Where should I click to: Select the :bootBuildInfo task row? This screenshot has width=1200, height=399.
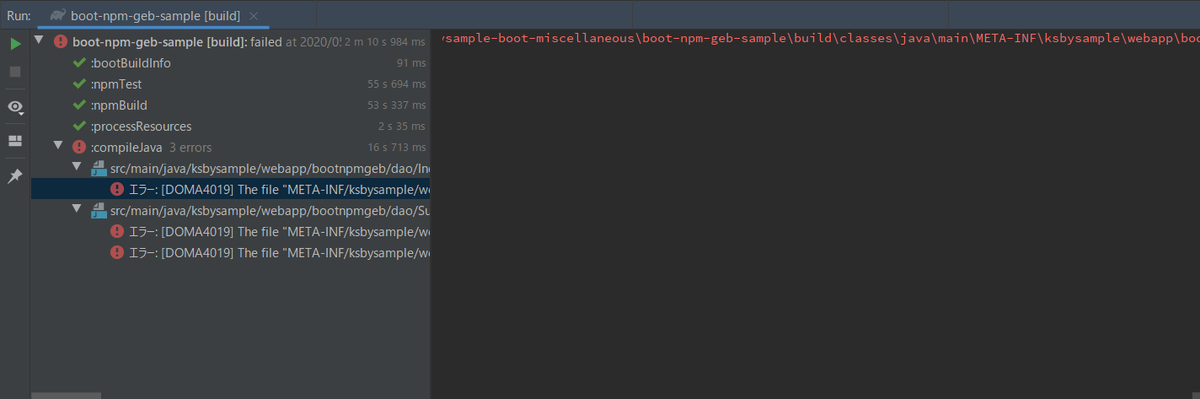pyautogui.click(x=230, y=62)
